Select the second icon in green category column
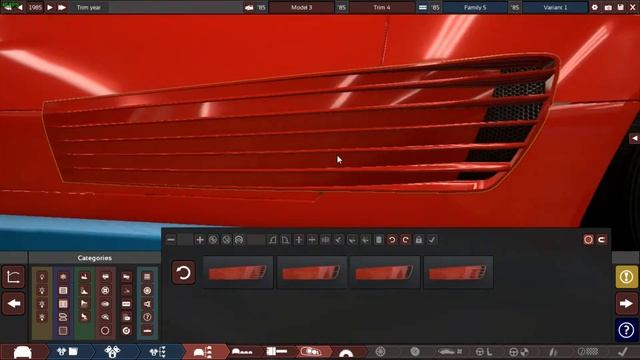 tap(84, 291)
